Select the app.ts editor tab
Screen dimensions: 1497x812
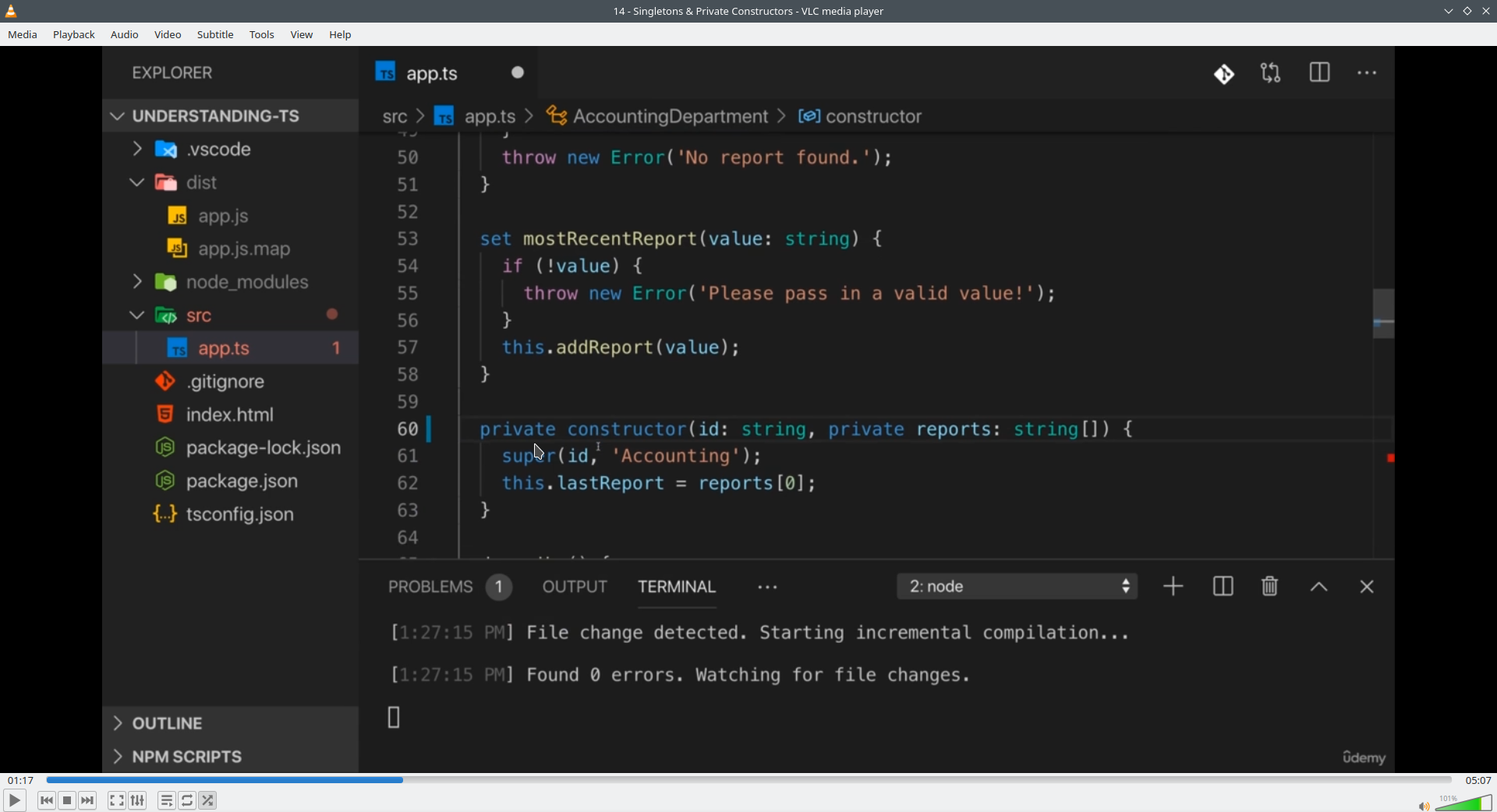point(448,73)
